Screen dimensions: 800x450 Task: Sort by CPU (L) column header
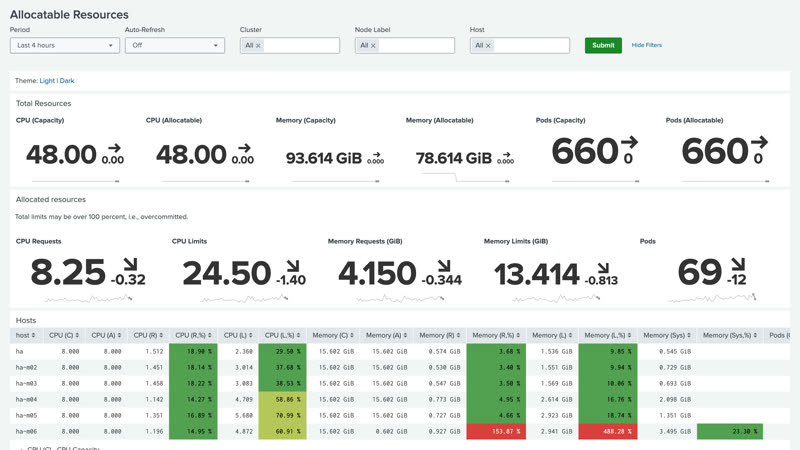tap(238, 335)
